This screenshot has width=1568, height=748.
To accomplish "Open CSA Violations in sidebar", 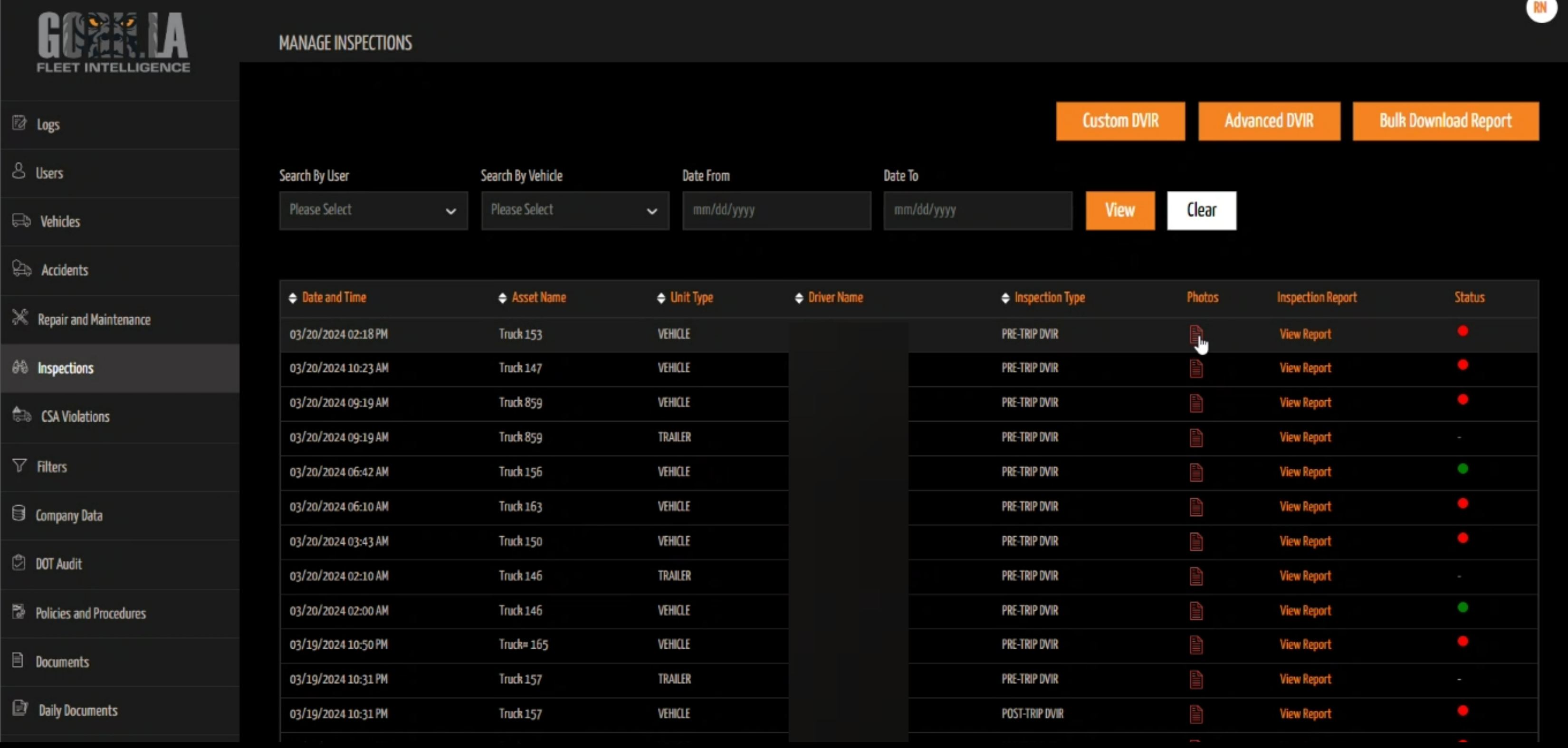I will tap(75, 417).
